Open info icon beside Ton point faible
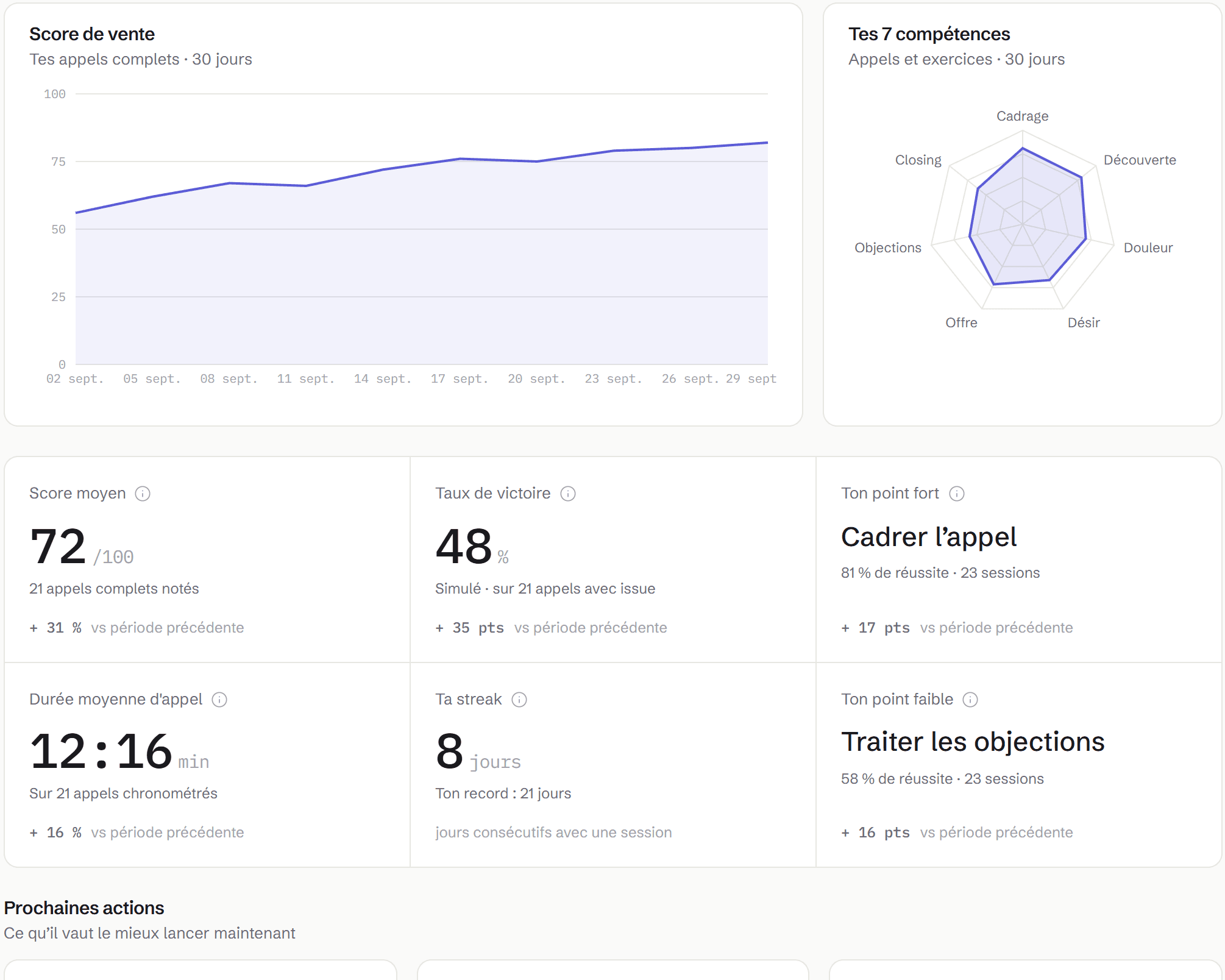The image size is (1225, 980). click(970, 700)
